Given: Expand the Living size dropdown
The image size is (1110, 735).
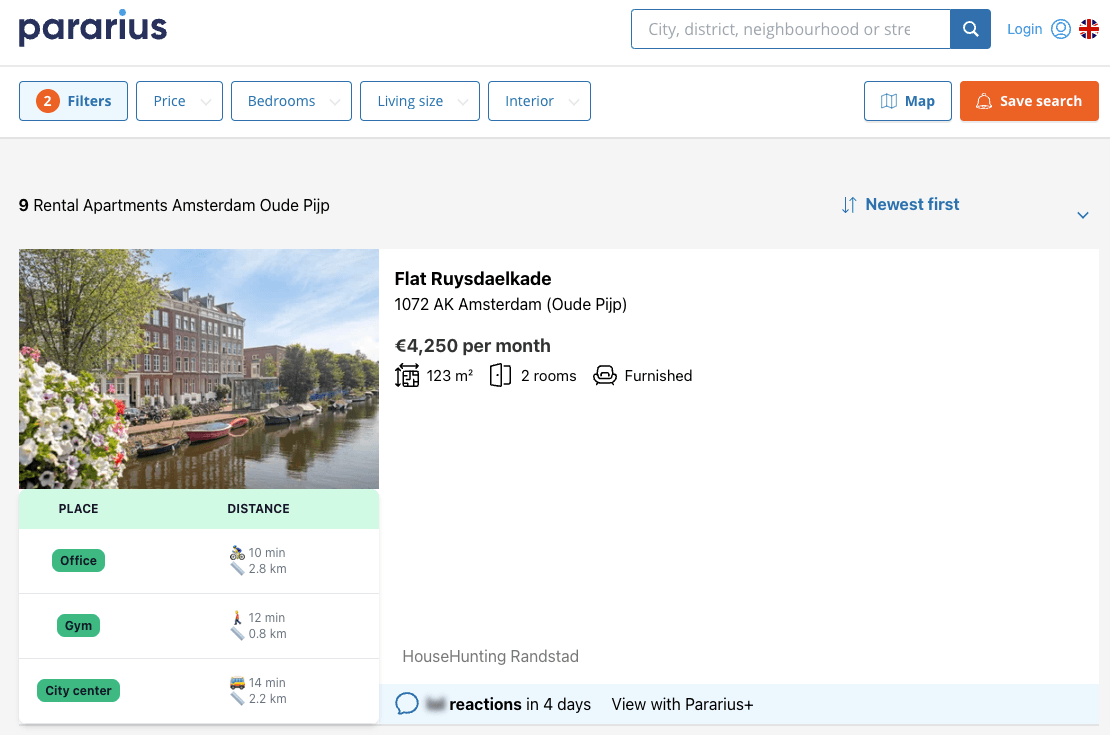Looking at the screenshot, I should pyautogui.click(x=420, y=101).
